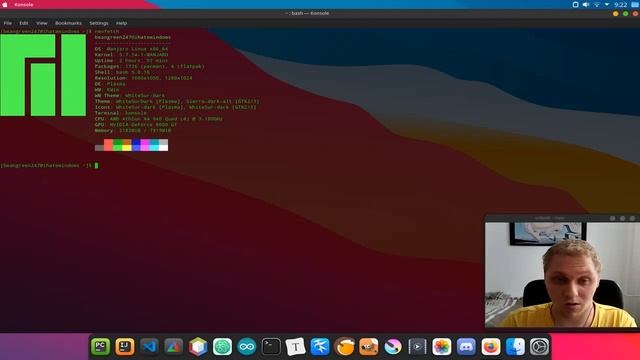Click the terminal prompt with green cursor
Image resolution: width=640 pixels, height=360 pixels.
49,165
